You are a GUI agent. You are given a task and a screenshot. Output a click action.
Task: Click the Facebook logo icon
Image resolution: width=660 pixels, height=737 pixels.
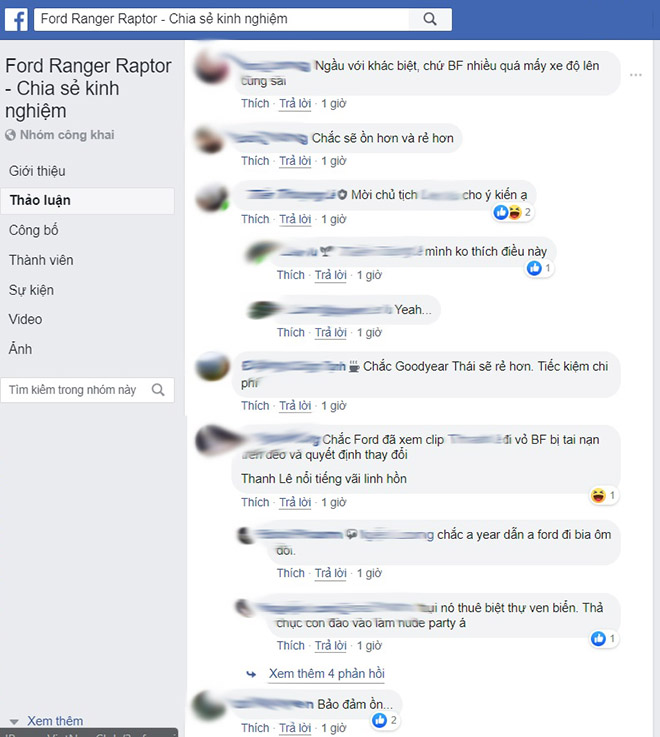pyautogui.click(x=16, y=19)
